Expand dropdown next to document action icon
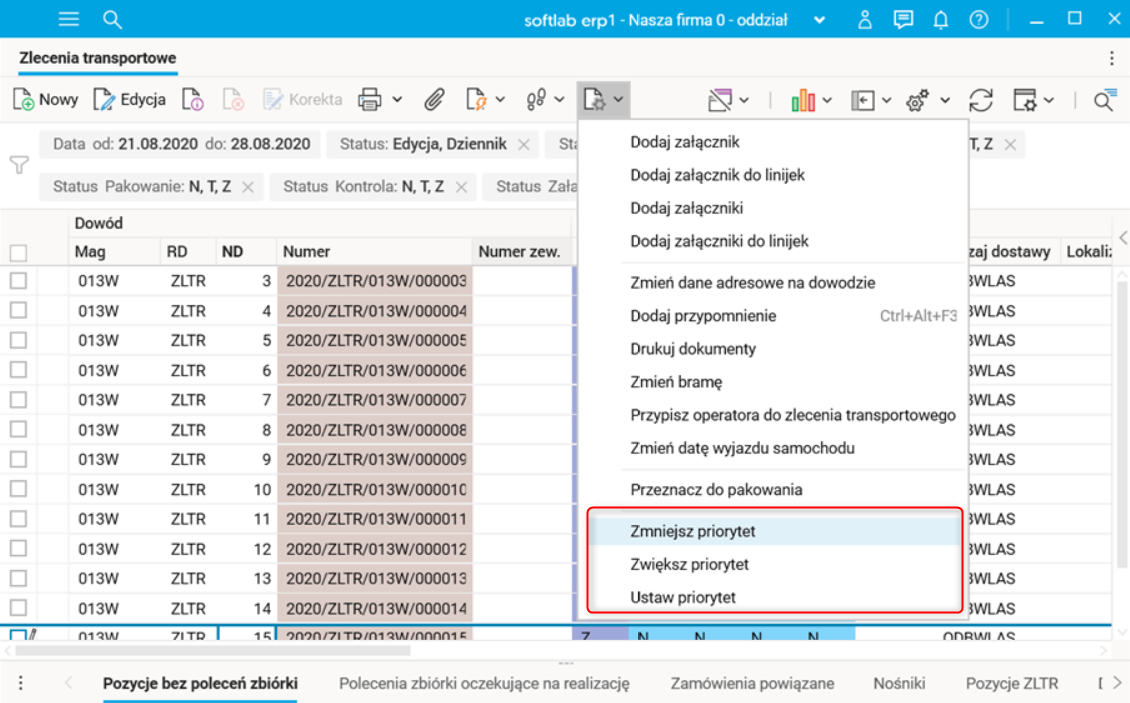Viewport: 1130px width, 703px height. point(500,100)
